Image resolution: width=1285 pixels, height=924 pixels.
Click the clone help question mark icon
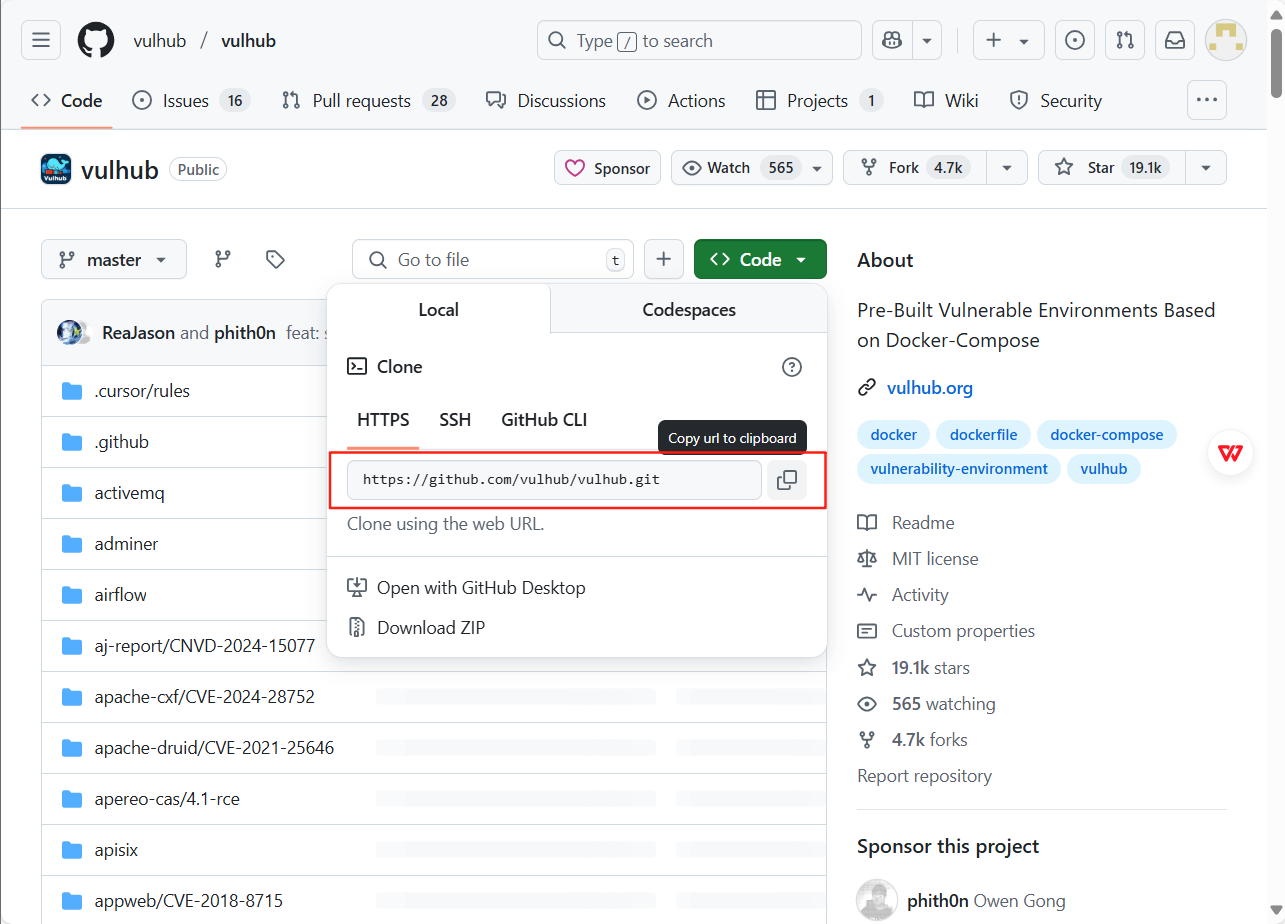pyautogui.click(x=791, y=367)
